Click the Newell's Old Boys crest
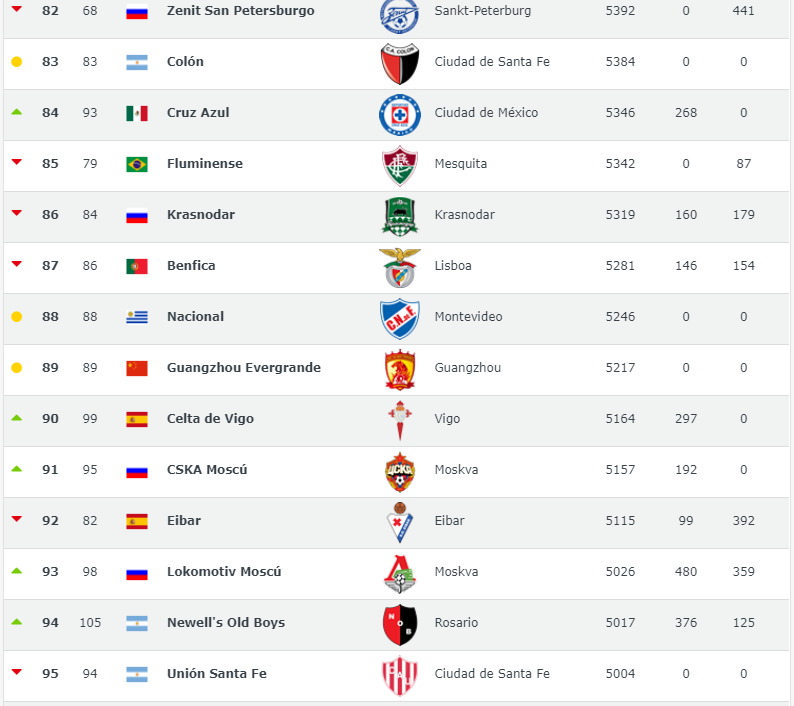This screenshot has height=706, width=794. (x=400, y=625)
